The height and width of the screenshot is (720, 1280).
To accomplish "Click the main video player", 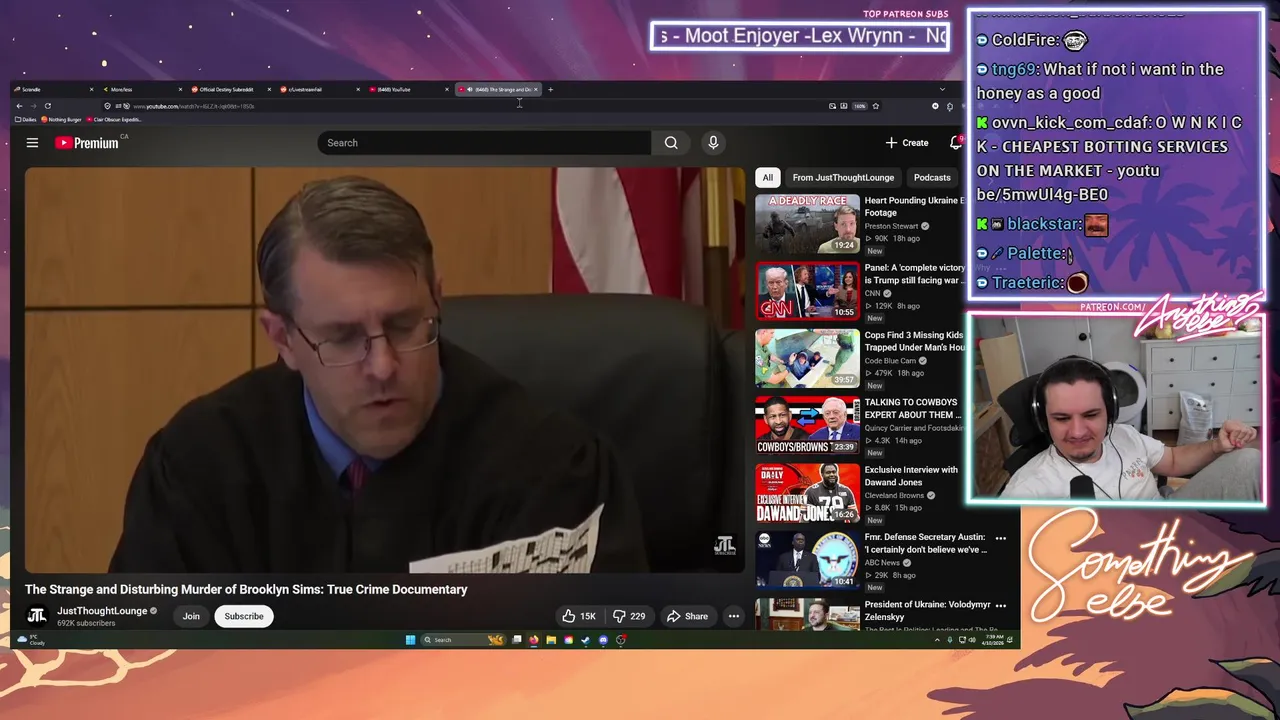I will (385, 370).
